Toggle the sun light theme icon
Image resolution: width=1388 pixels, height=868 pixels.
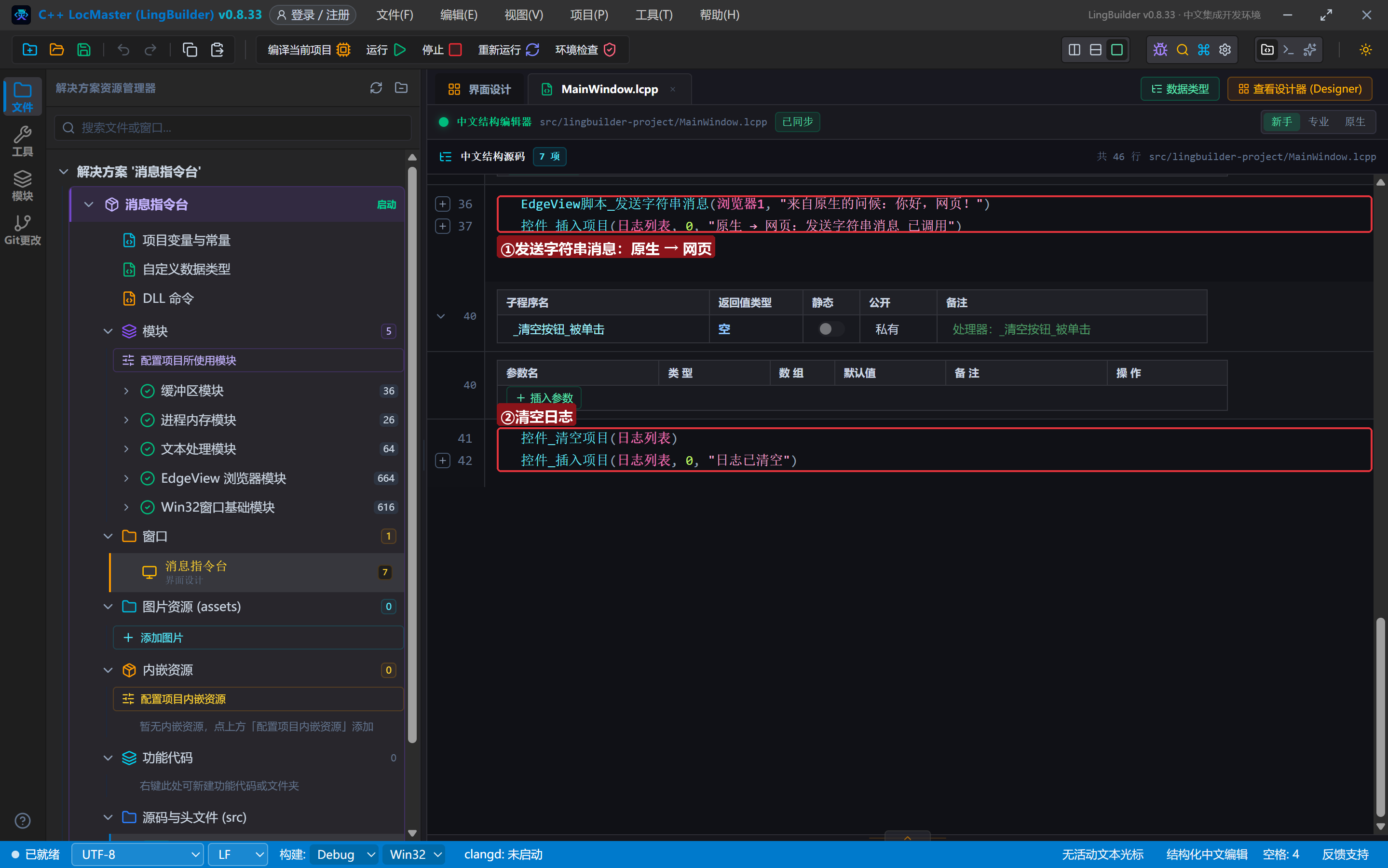pos(1366,50)
